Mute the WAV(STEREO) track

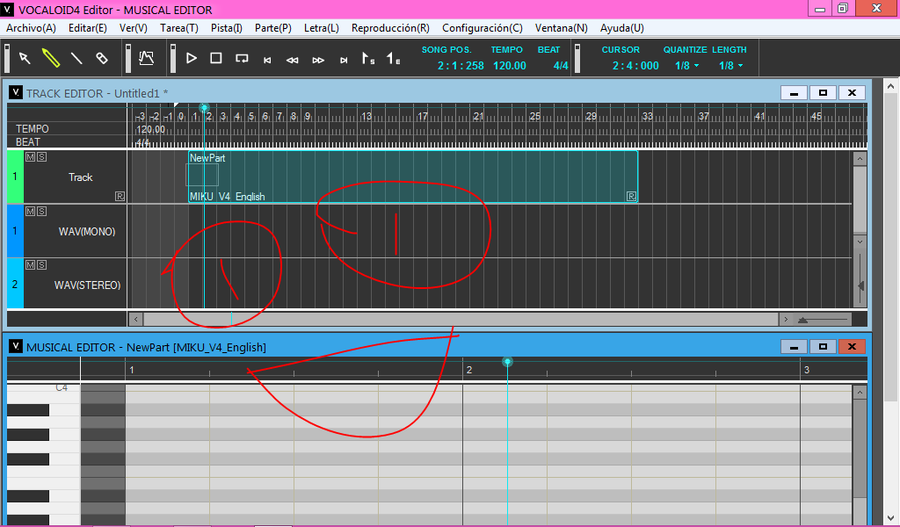tap(30, 265)
